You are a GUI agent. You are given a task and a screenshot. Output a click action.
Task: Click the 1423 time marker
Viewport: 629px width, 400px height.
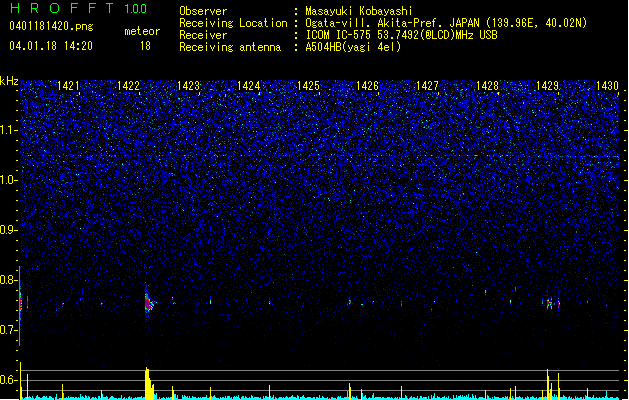coord(188,86)
